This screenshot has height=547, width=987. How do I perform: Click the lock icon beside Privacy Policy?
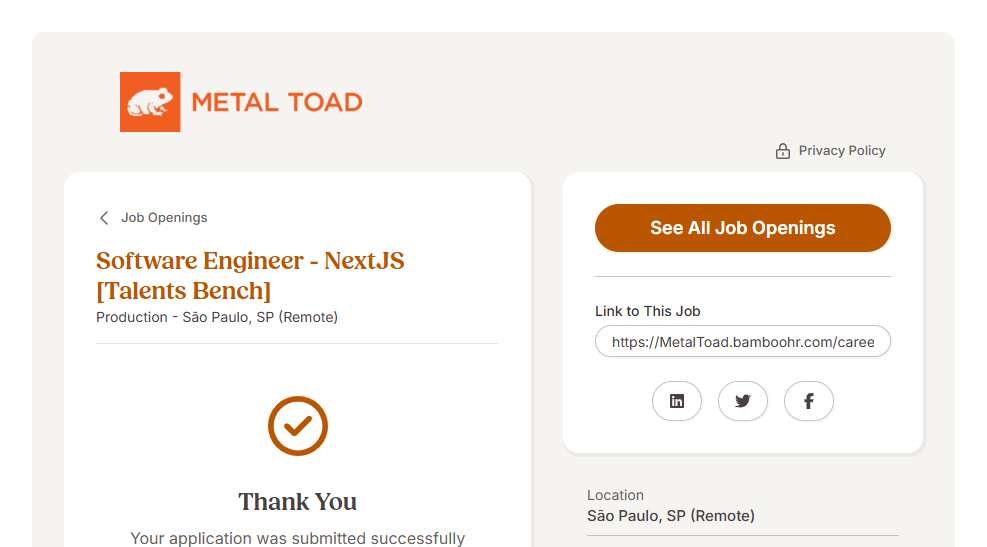click(x=783, y=151)
